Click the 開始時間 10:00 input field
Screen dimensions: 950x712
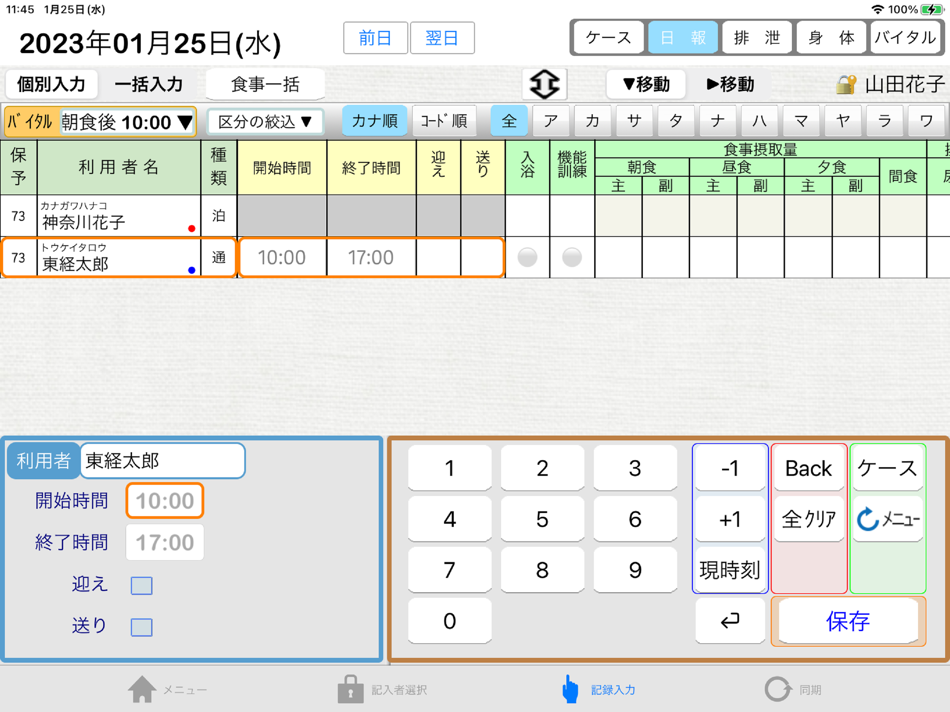tap(164, 502)
